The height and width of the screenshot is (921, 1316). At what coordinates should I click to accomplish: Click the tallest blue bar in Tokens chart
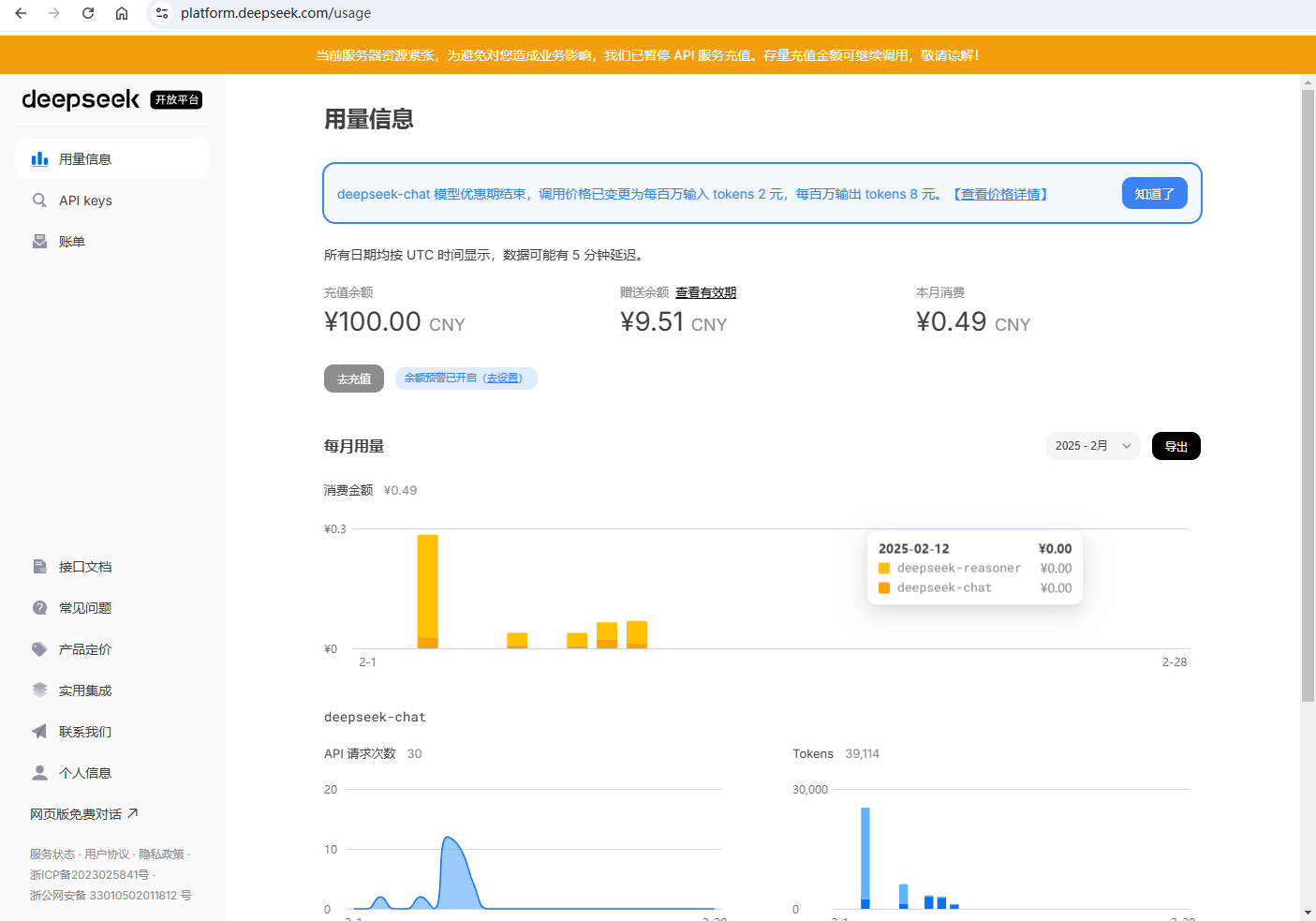(x=865, y=857)
